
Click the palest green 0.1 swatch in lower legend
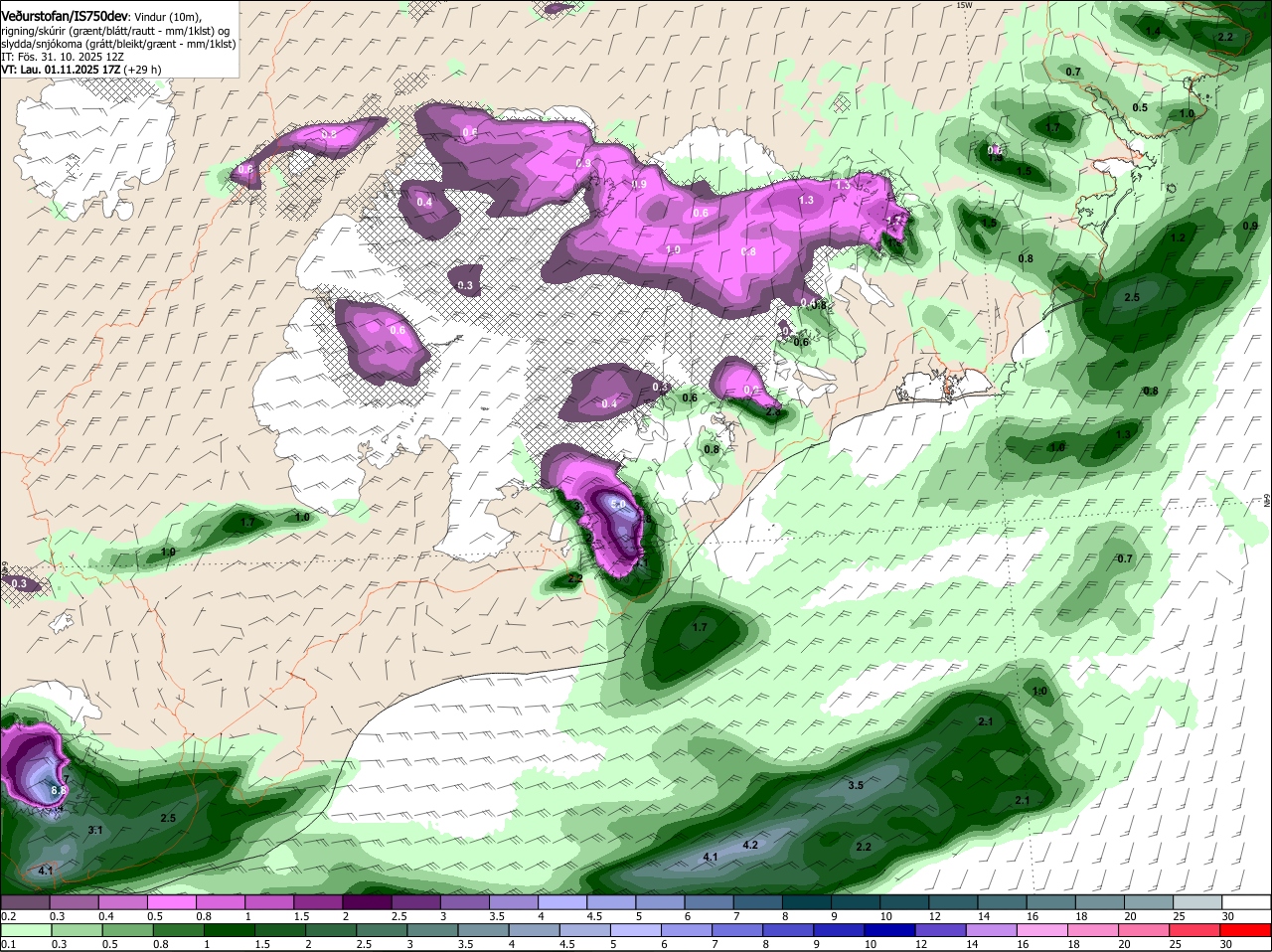[x=27, y=930]
